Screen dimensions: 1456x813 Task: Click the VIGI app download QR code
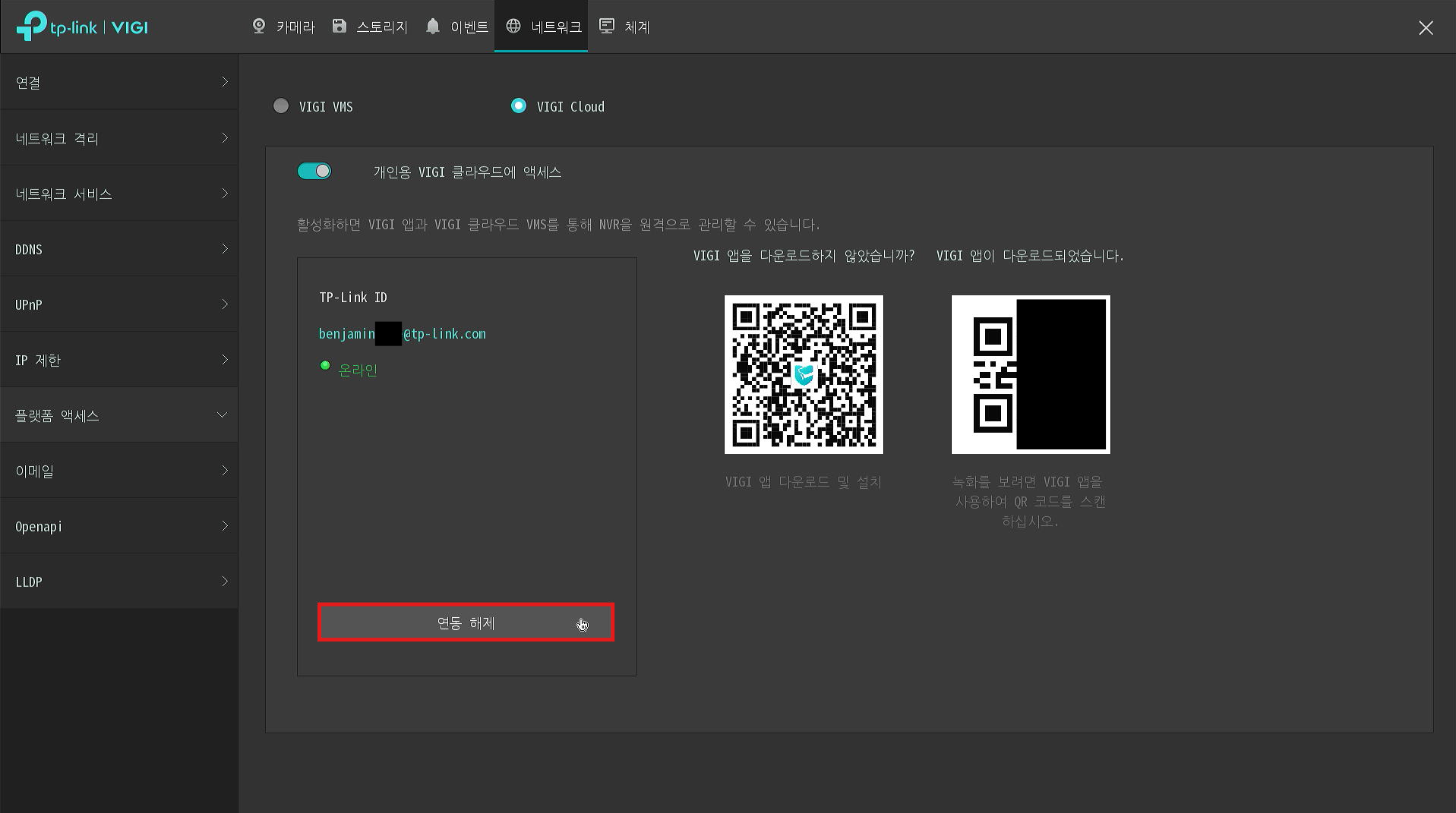click(804, 374)
